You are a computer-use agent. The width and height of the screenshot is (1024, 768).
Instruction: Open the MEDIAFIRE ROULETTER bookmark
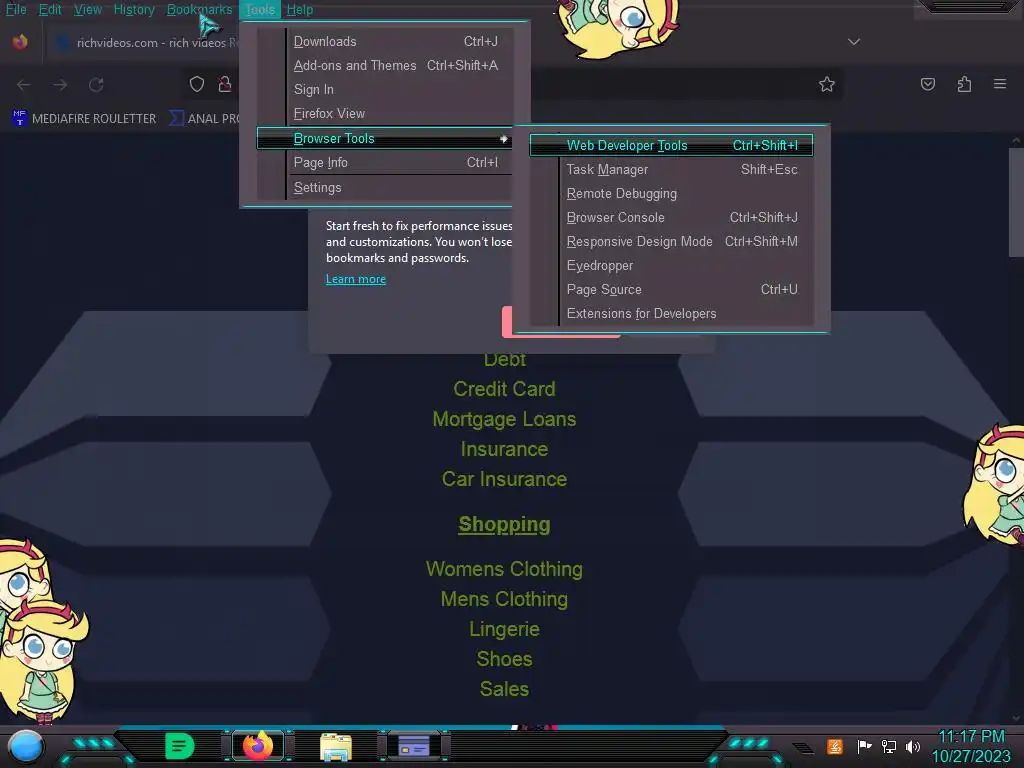[84, 118]
